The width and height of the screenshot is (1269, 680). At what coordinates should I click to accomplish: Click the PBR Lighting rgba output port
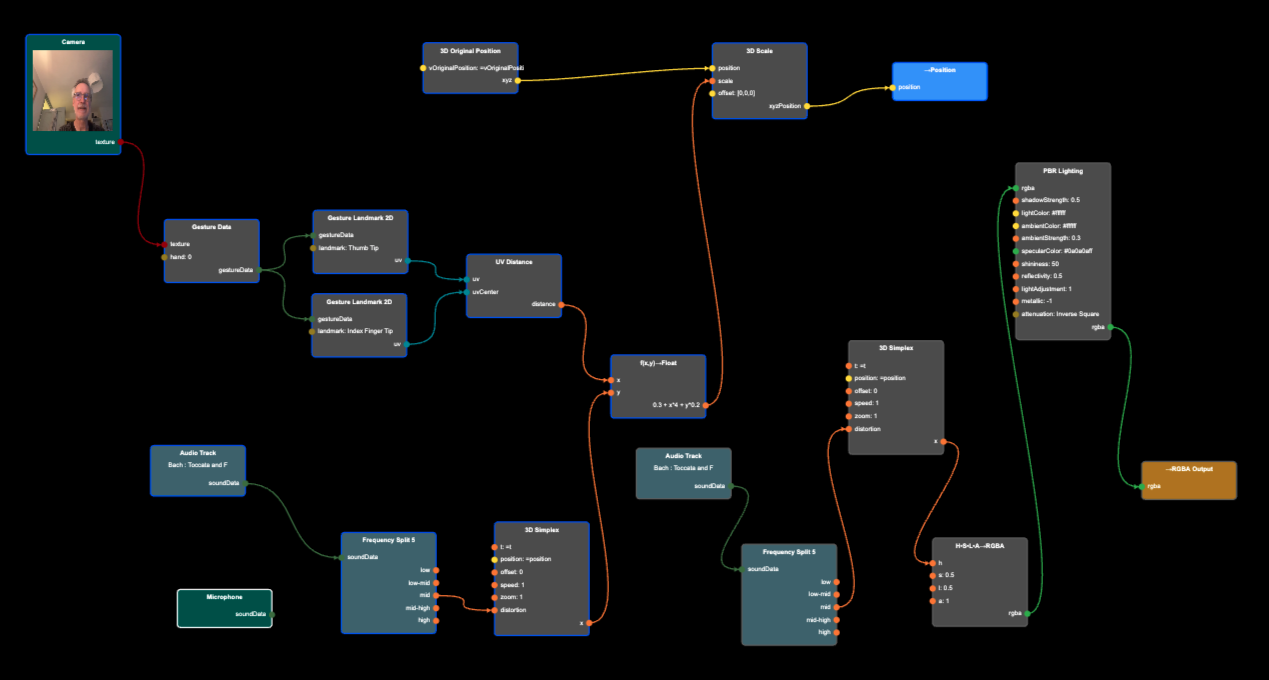point(1110,327)
